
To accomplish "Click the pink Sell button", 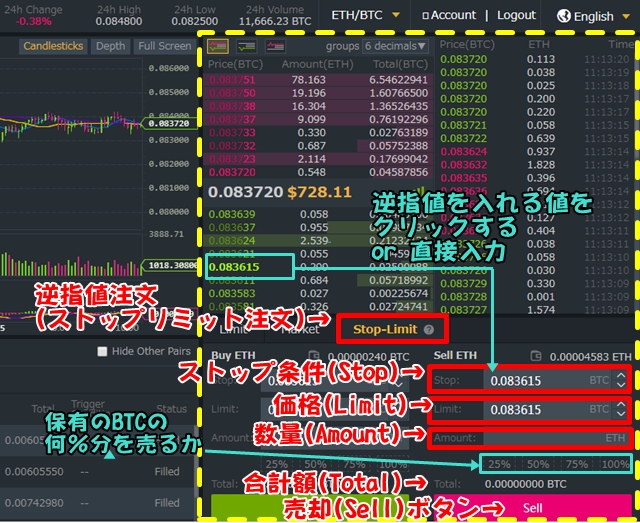I will pos(533,508).
